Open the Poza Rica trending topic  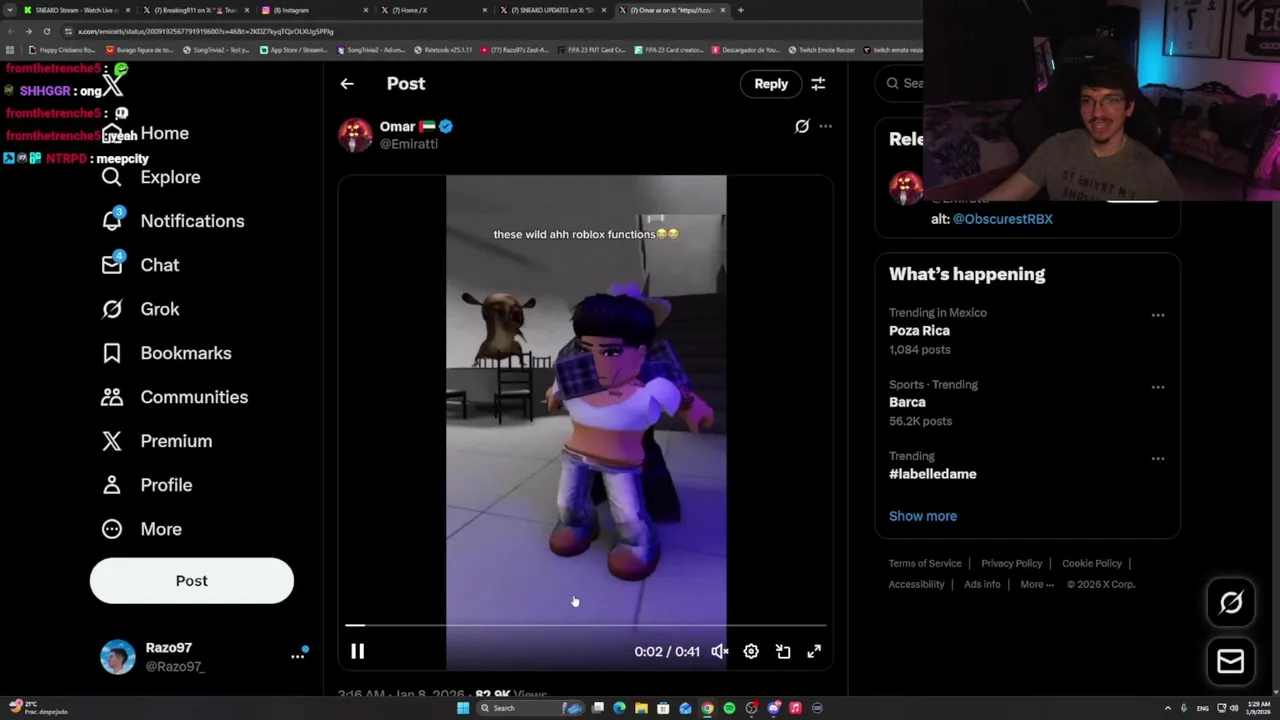click(x=1027, y=331)
